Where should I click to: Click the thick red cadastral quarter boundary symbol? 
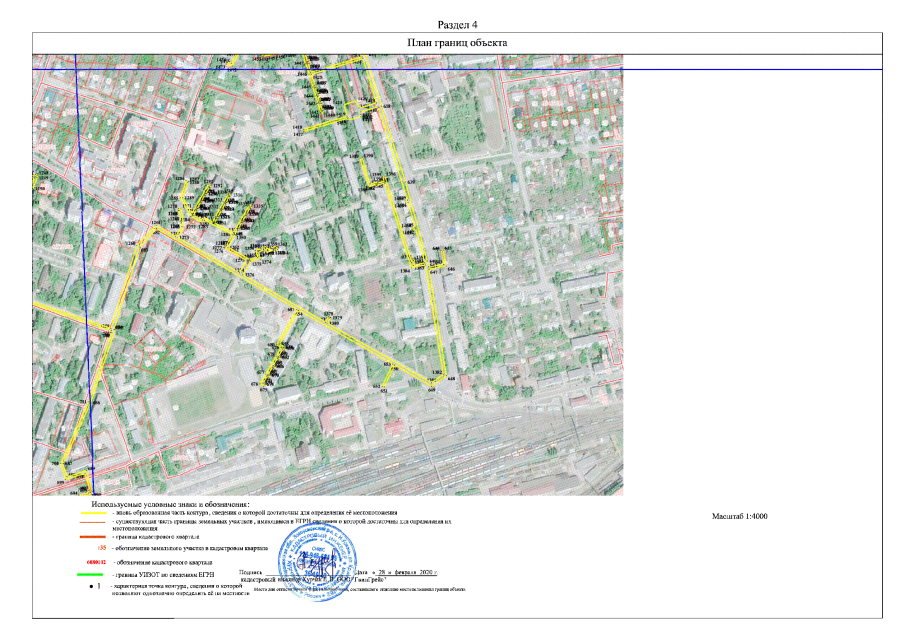point(94,537)
